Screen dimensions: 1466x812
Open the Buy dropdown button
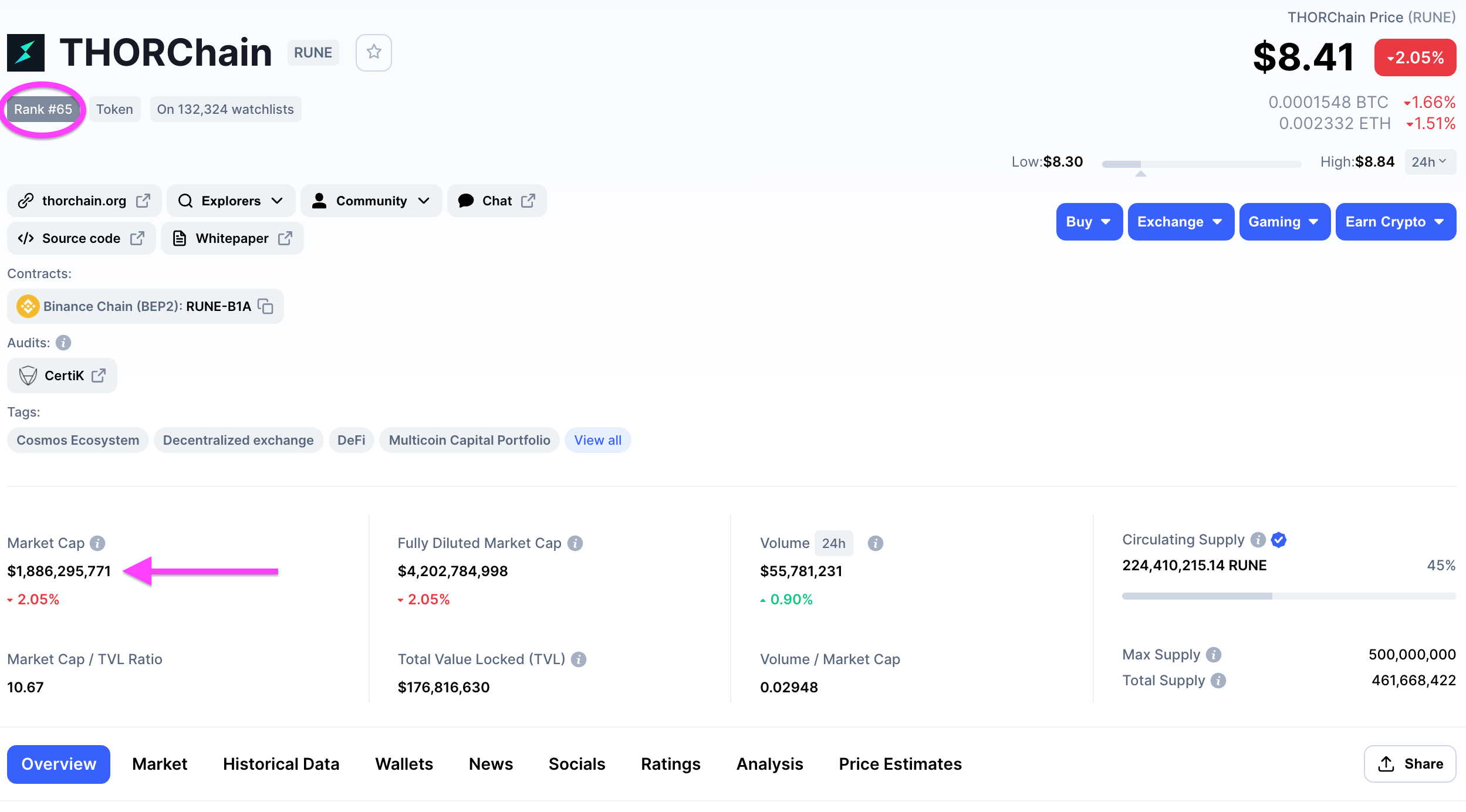click(1089, 222)
